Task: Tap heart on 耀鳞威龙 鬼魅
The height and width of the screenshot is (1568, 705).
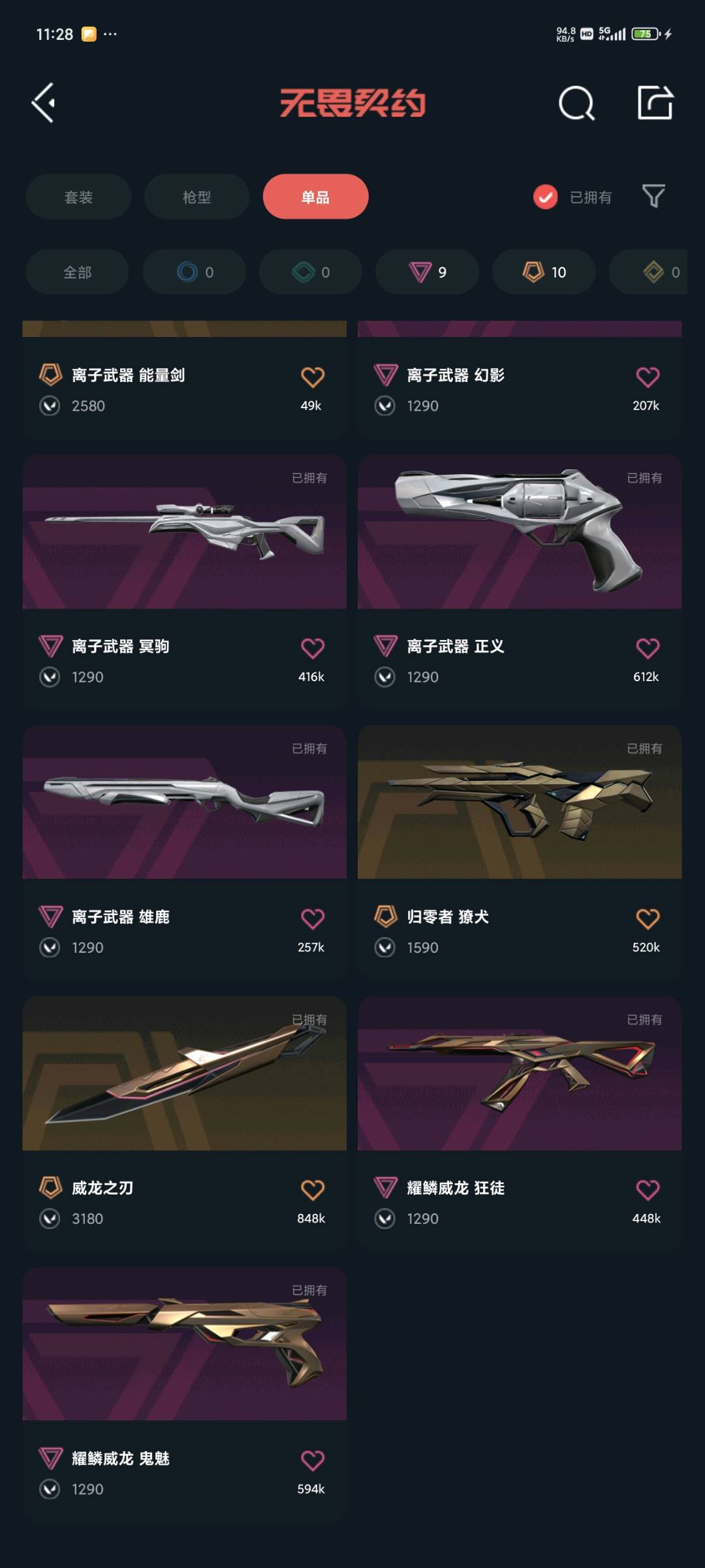Action: point(313,1460)
